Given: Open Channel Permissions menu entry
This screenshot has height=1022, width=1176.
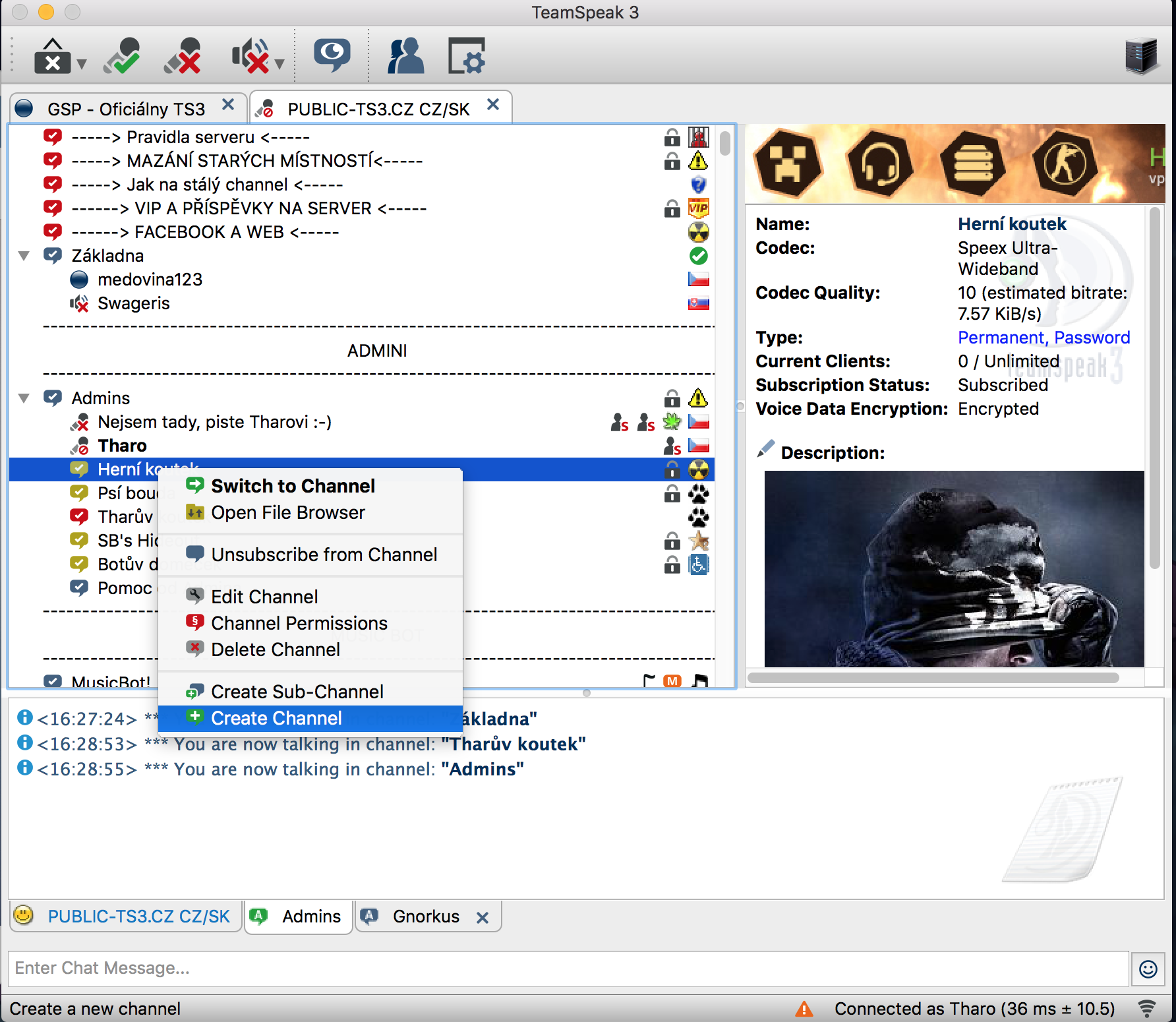Looking at the screenshot, I should pyautogui.click(x=310, y=623).
